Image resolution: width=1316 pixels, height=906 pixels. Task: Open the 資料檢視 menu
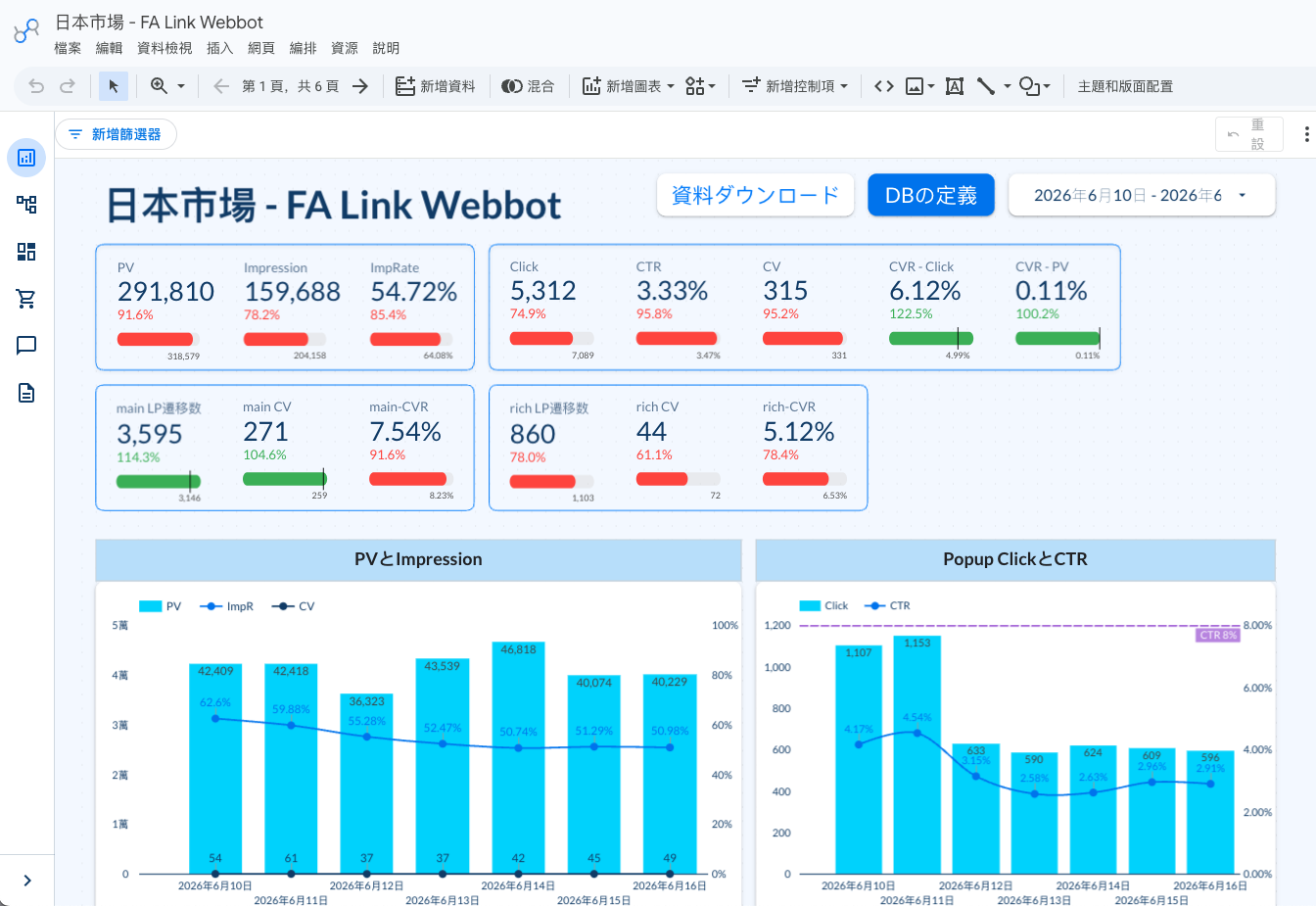[164, 48]
